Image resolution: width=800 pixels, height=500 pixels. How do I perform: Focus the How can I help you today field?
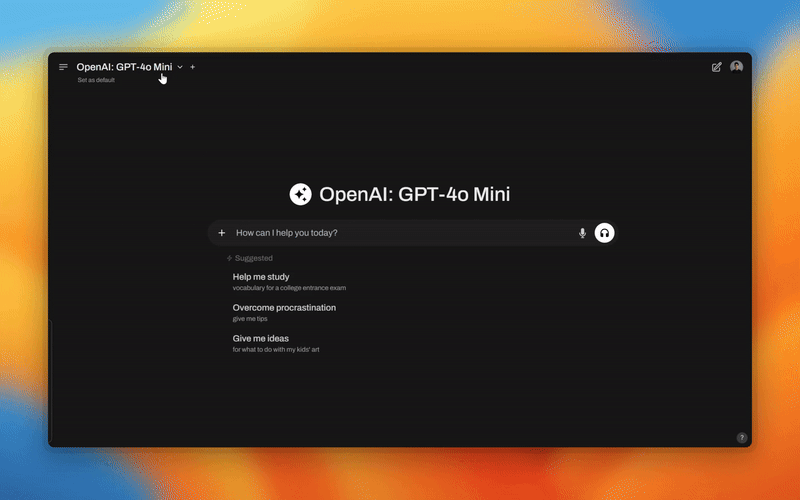403,233
